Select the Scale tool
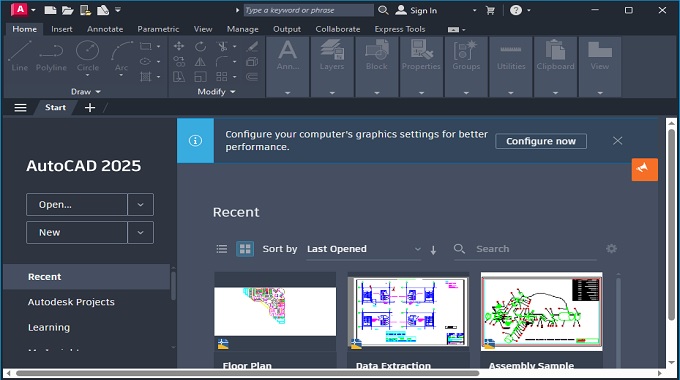The width and height of the screenshot is (680, 380). pos(200,77)
